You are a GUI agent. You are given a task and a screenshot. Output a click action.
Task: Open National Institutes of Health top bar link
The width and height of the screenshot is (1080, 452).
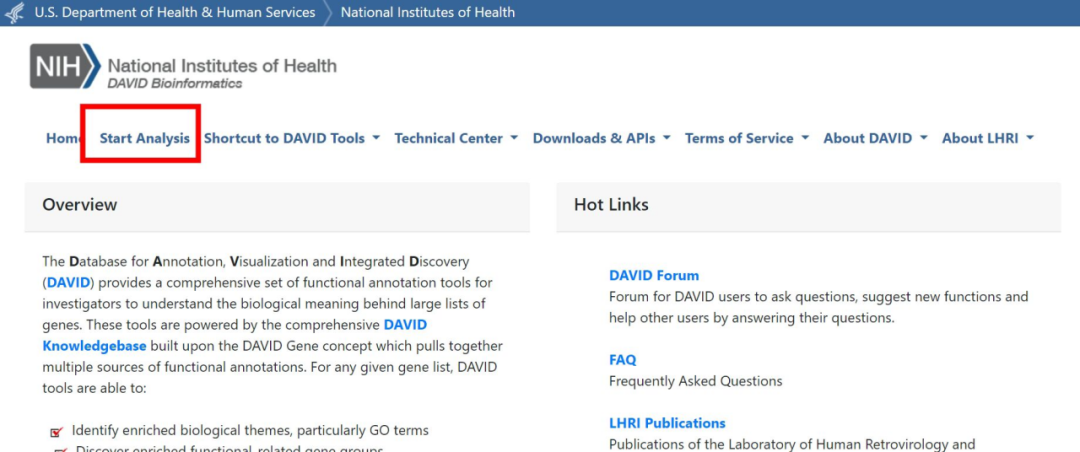pyautogui.click(x=428, y=12)
